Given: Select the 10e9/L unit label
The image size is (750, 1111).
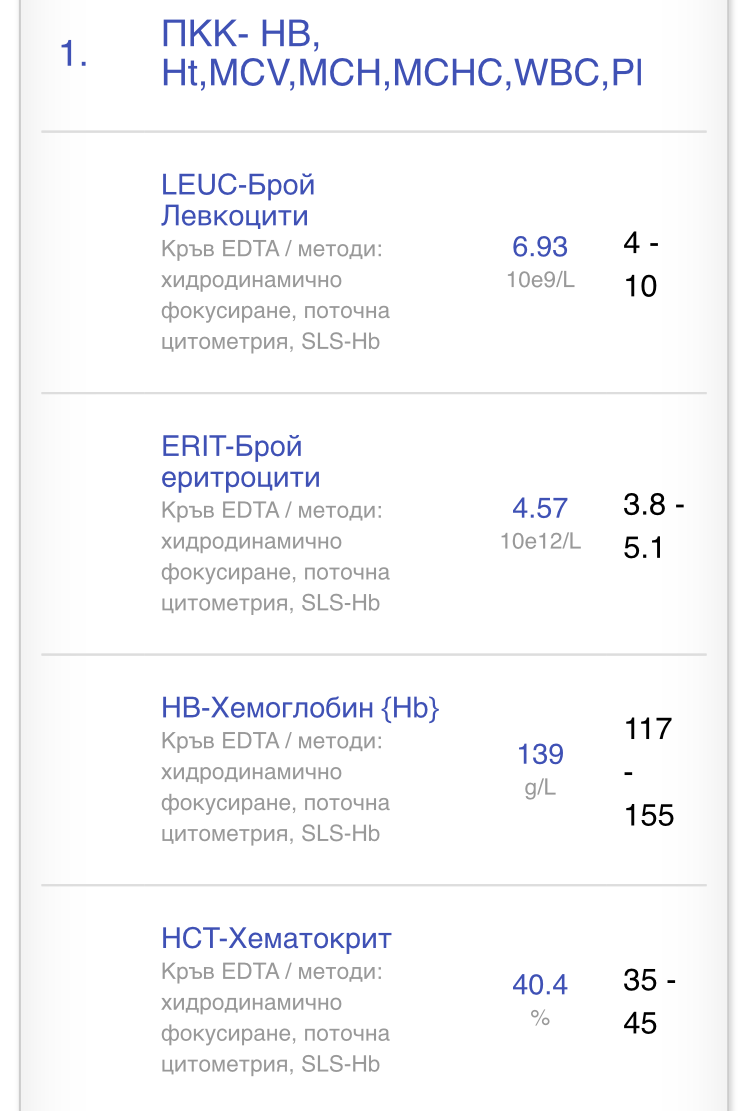Looking at the screenshot, I should (540, 279).
